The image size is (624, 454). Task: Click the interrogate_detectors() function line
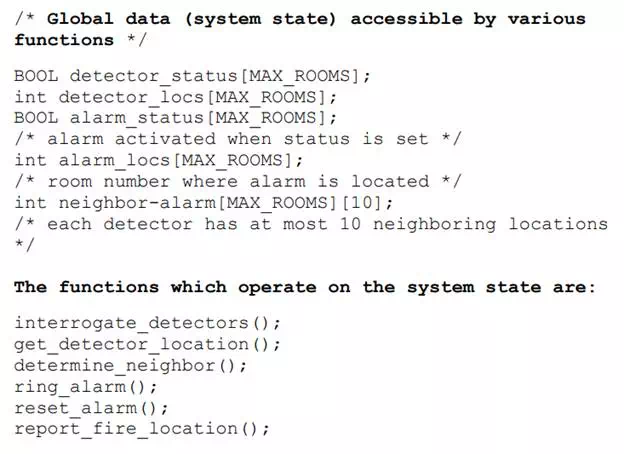coord(148,323)
